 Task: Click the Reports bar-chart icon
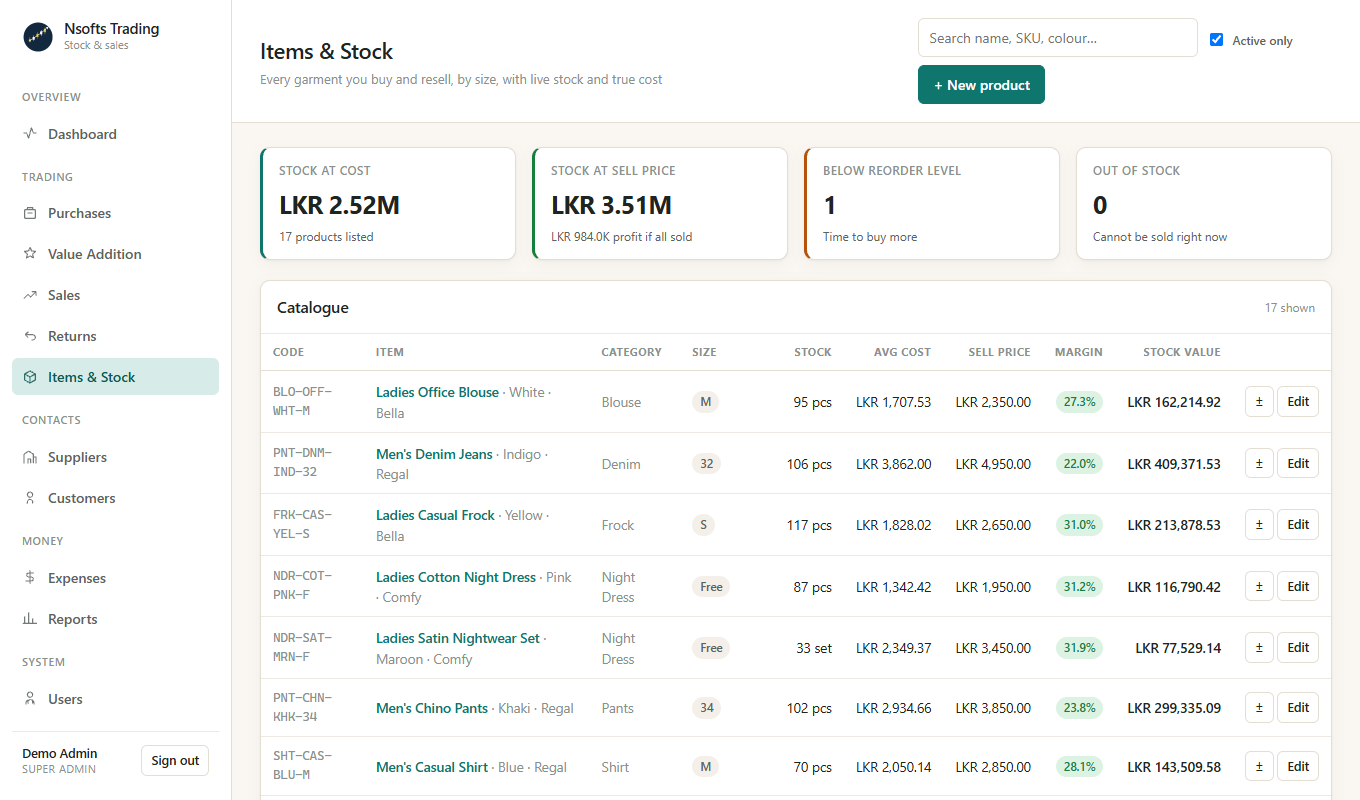[30, 619]
